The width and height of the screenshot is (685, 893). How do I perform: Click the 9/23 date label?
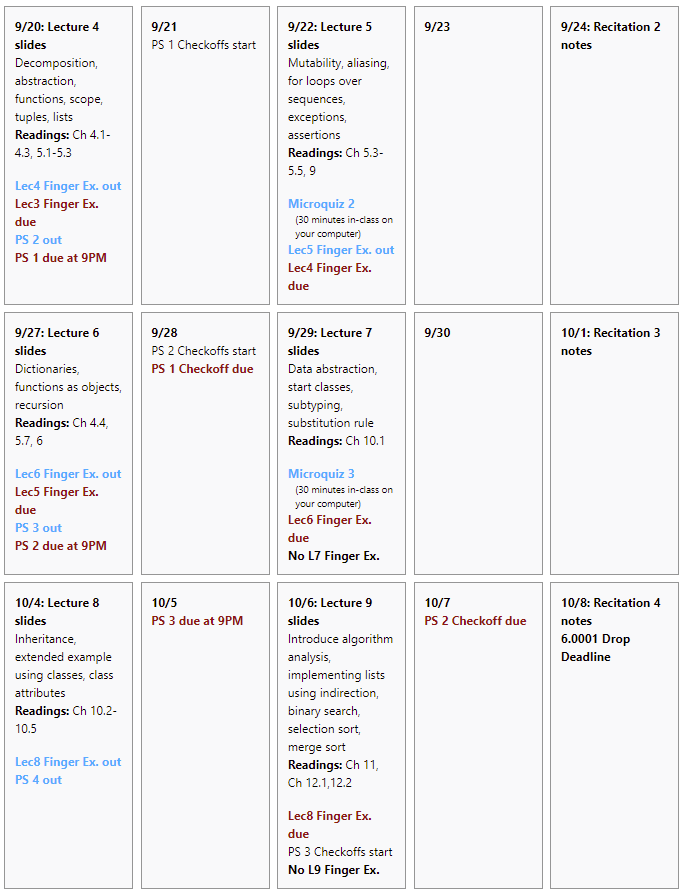(437, 27)
